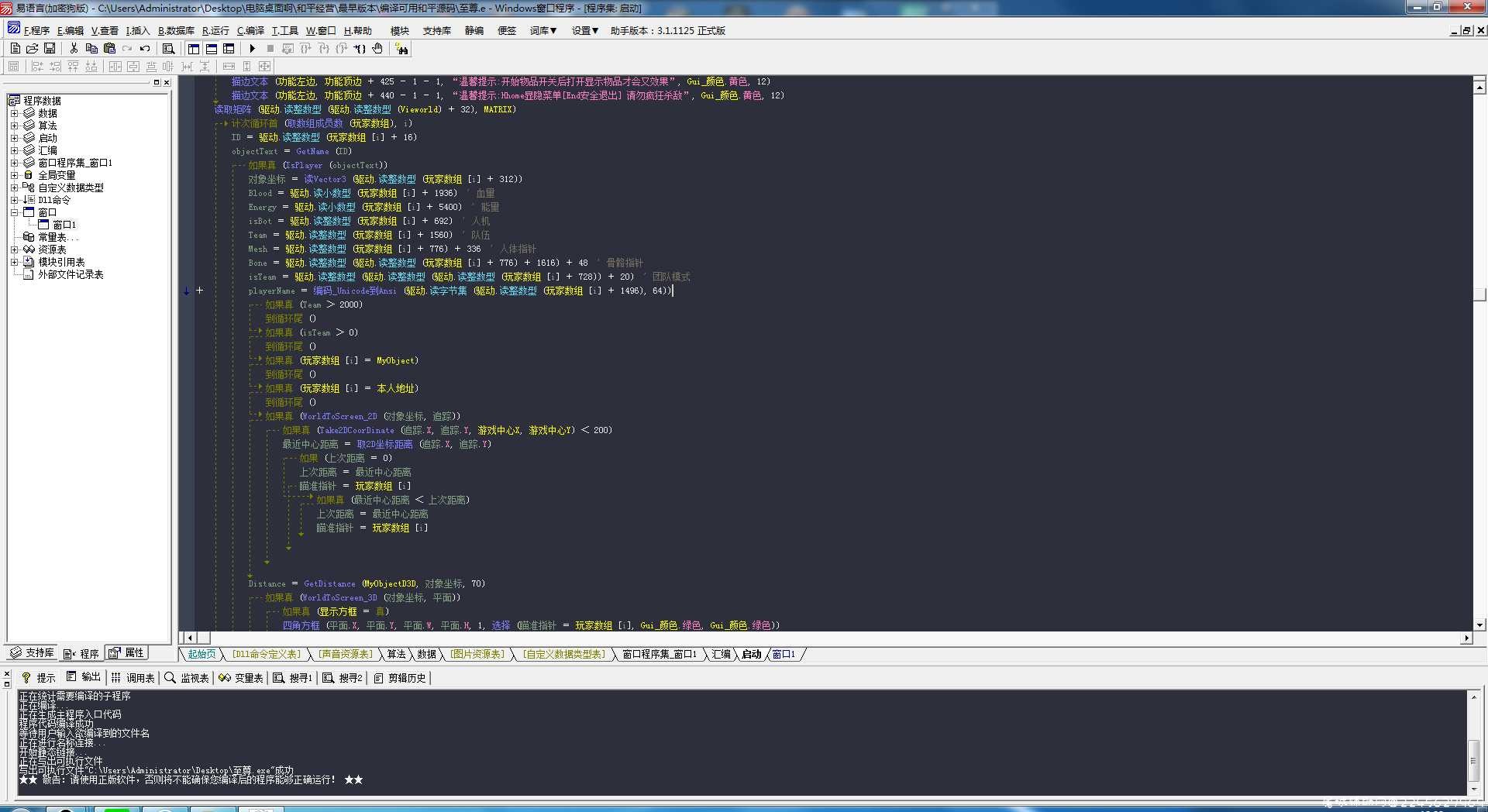Run the program with the play icon
The width and height of the screenshot is (1488, 812).
(252, 48)
